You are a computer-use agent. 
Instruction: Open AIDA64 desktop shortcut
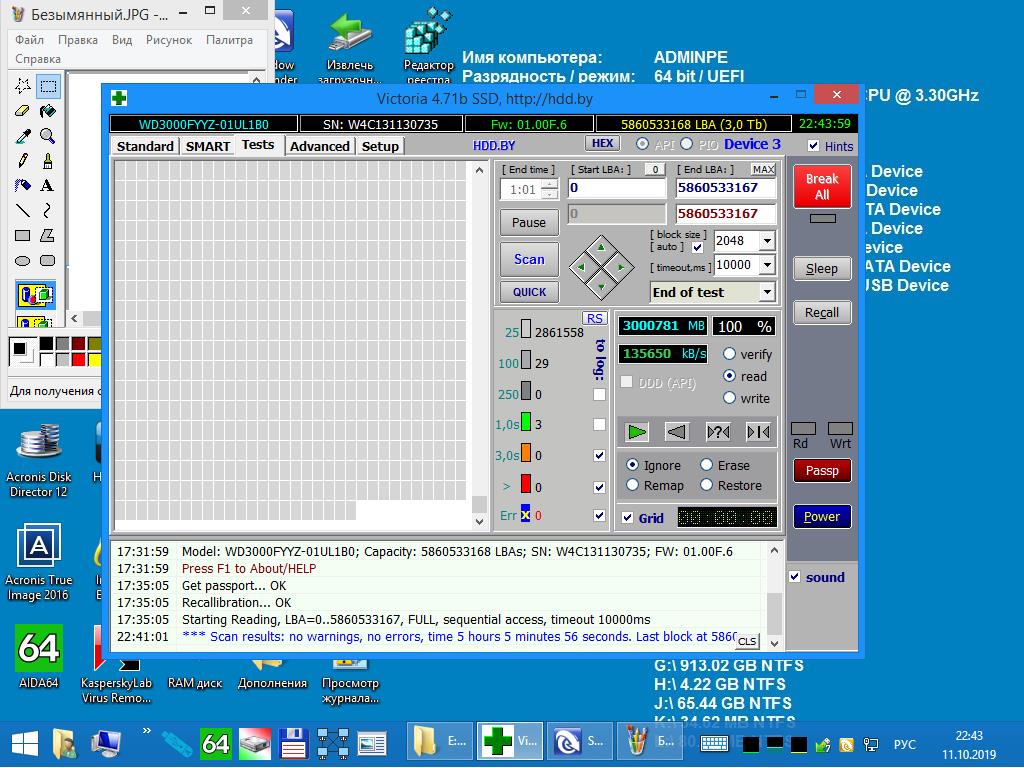[39, 656]
